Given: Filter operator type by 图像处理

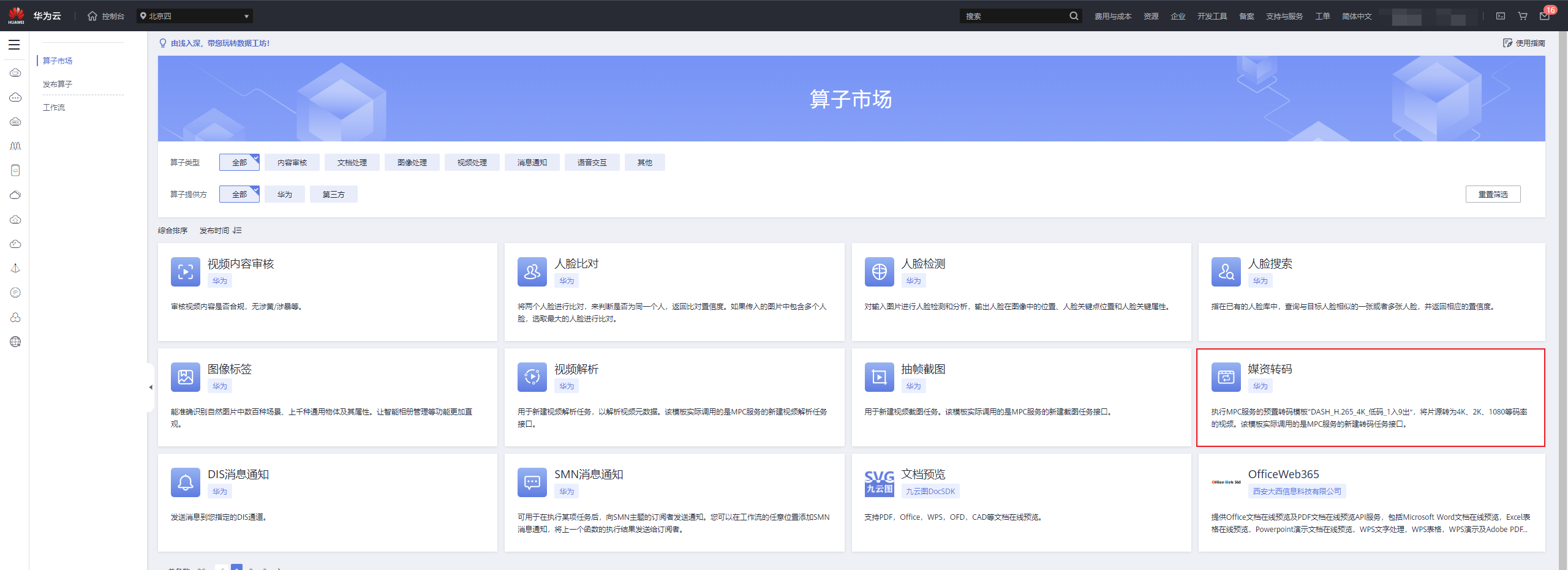Looking at the screenshot, I should 412,162.
